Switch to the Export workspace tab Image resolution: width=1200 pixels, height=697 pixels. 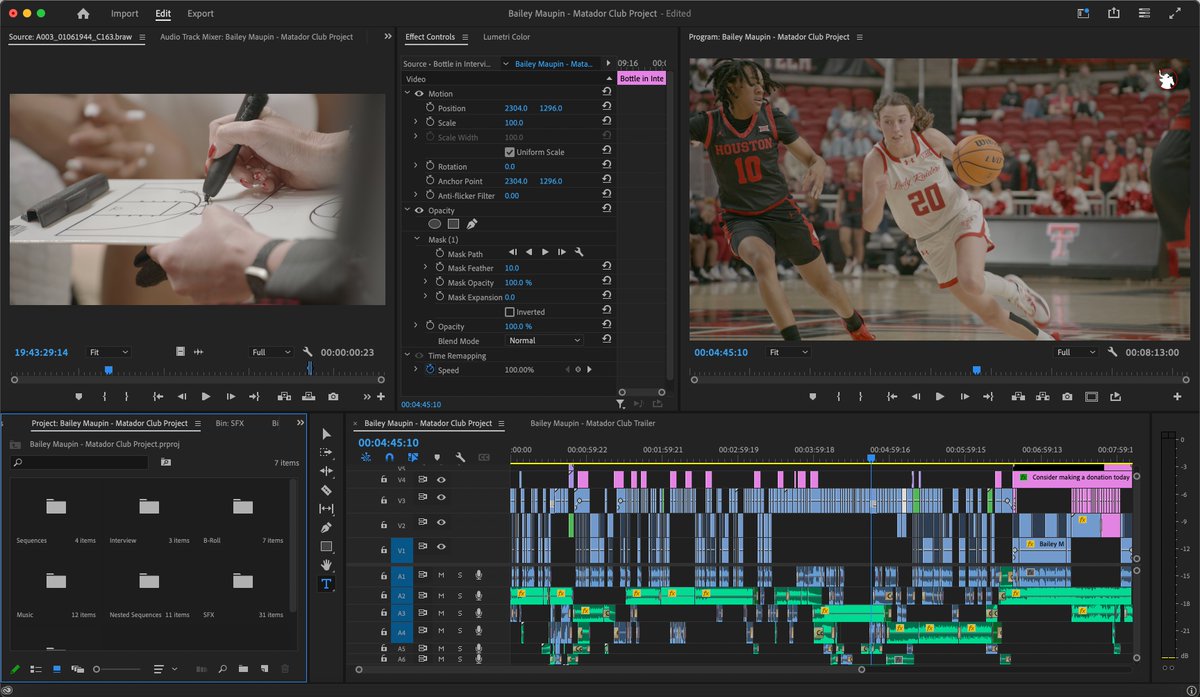pos(200,14)
